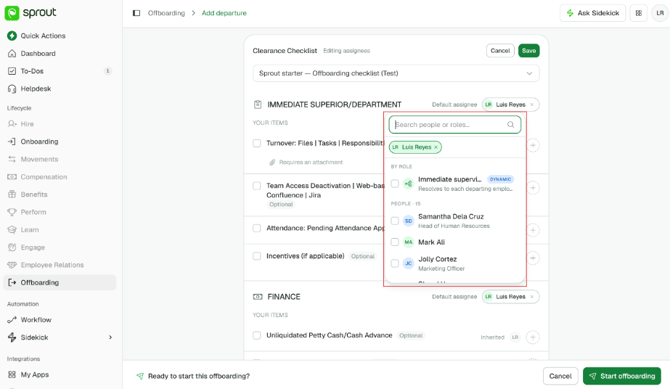The width and height of the screenshot is (670, 389).
Task: Add assignee plus icon for Petty Cash item
Action: [x=532, y=337]
